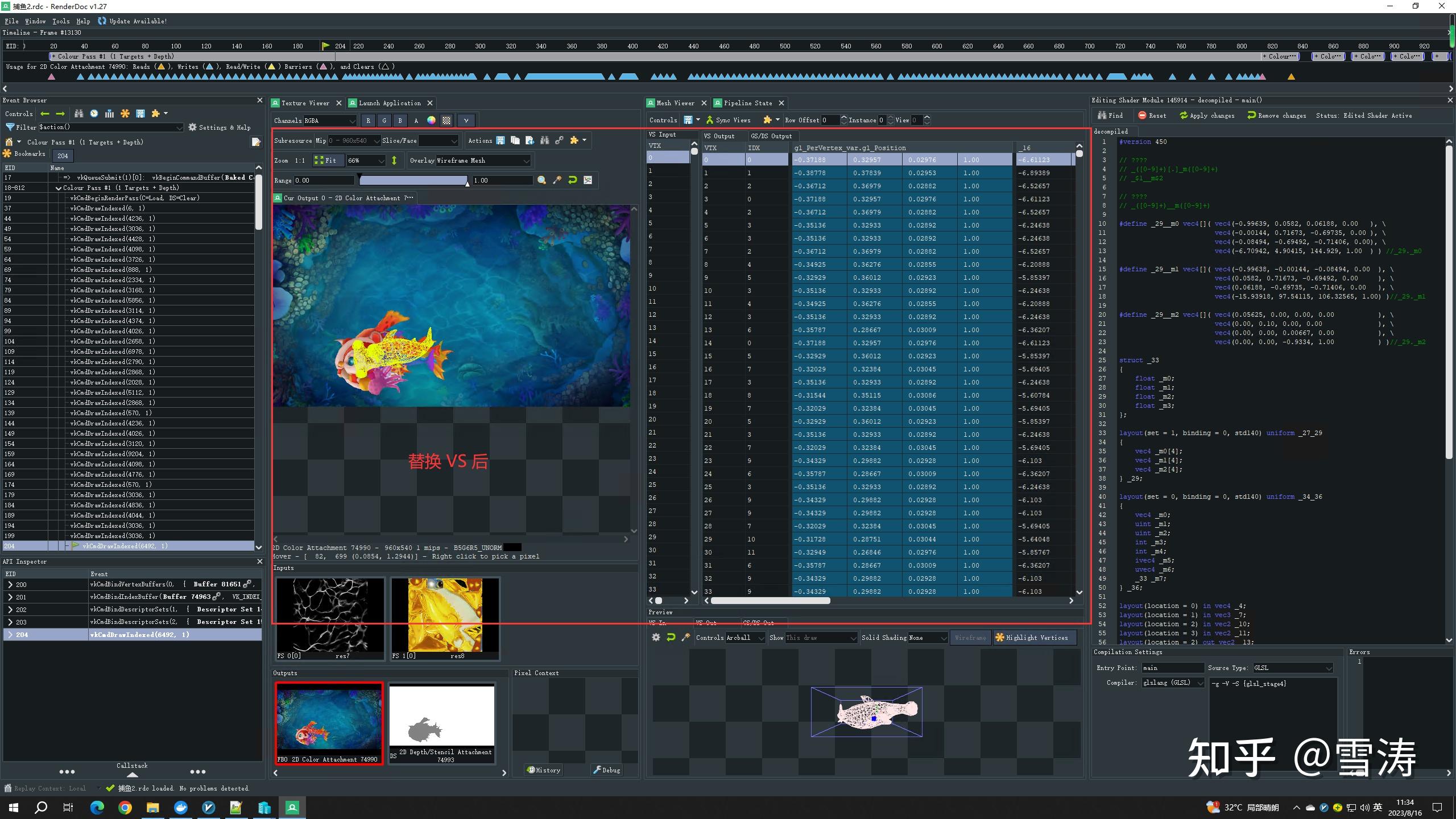
Task: Click save texture icon next to Actions
Action: coord(500,140)
